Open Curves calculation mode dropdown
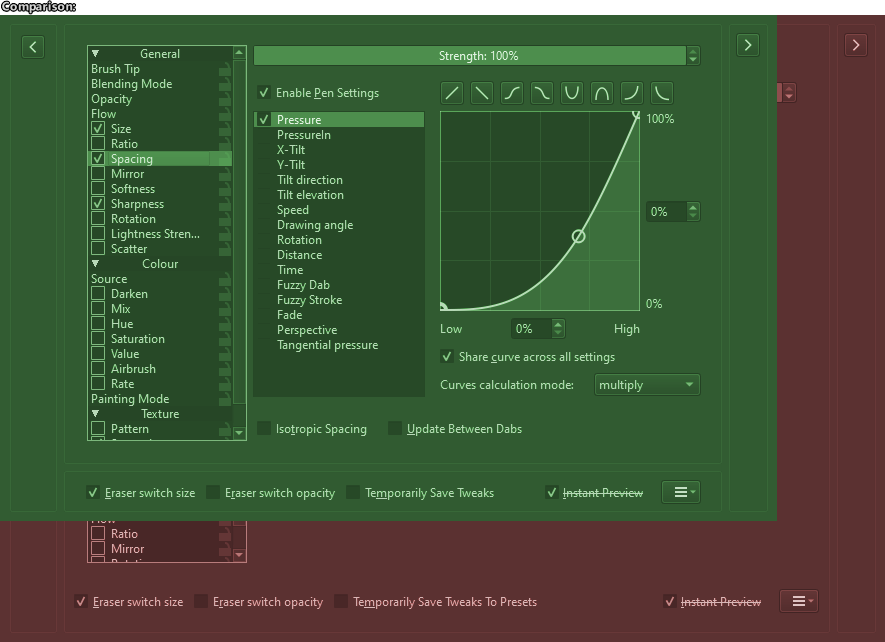This screenshot has width=885, height=642. 647,385
